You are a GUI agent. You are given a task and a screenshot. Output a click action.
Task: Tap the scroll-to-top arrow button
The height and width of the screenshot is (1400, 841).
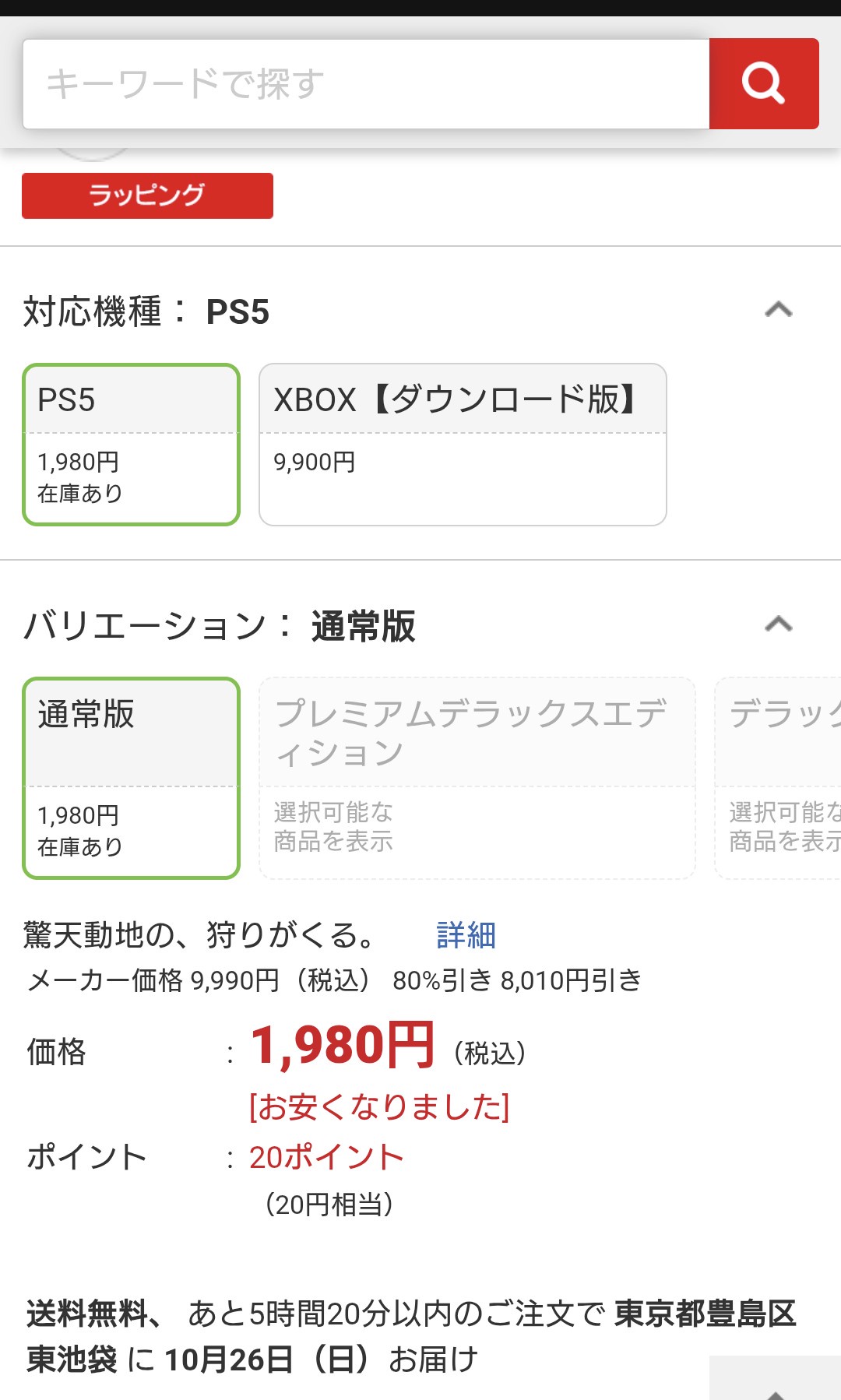click(775, 1382)
